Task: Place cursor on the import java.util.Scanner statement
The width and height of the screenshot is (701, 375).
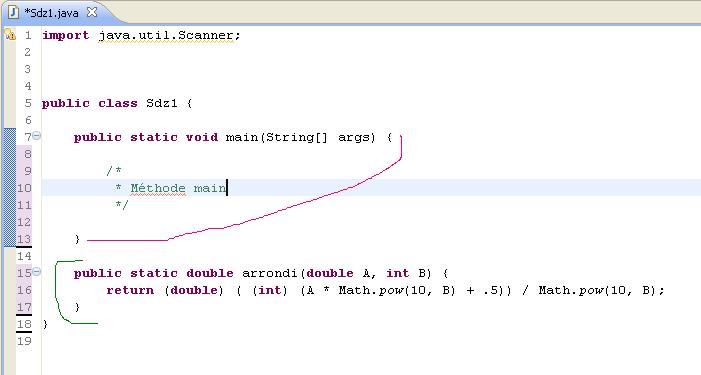Action: coord(141,35)
